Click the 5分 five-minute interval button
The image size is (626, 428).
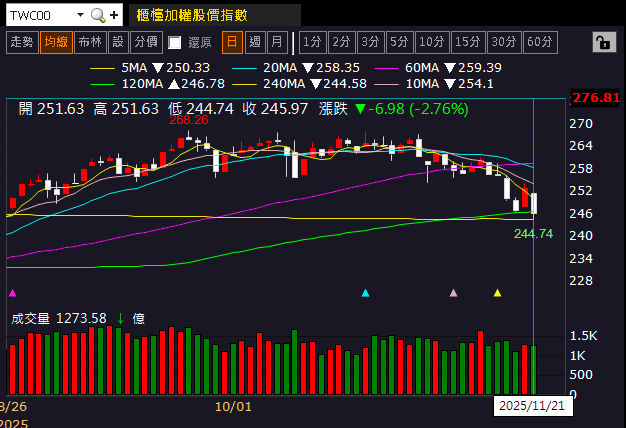point(400,42)
